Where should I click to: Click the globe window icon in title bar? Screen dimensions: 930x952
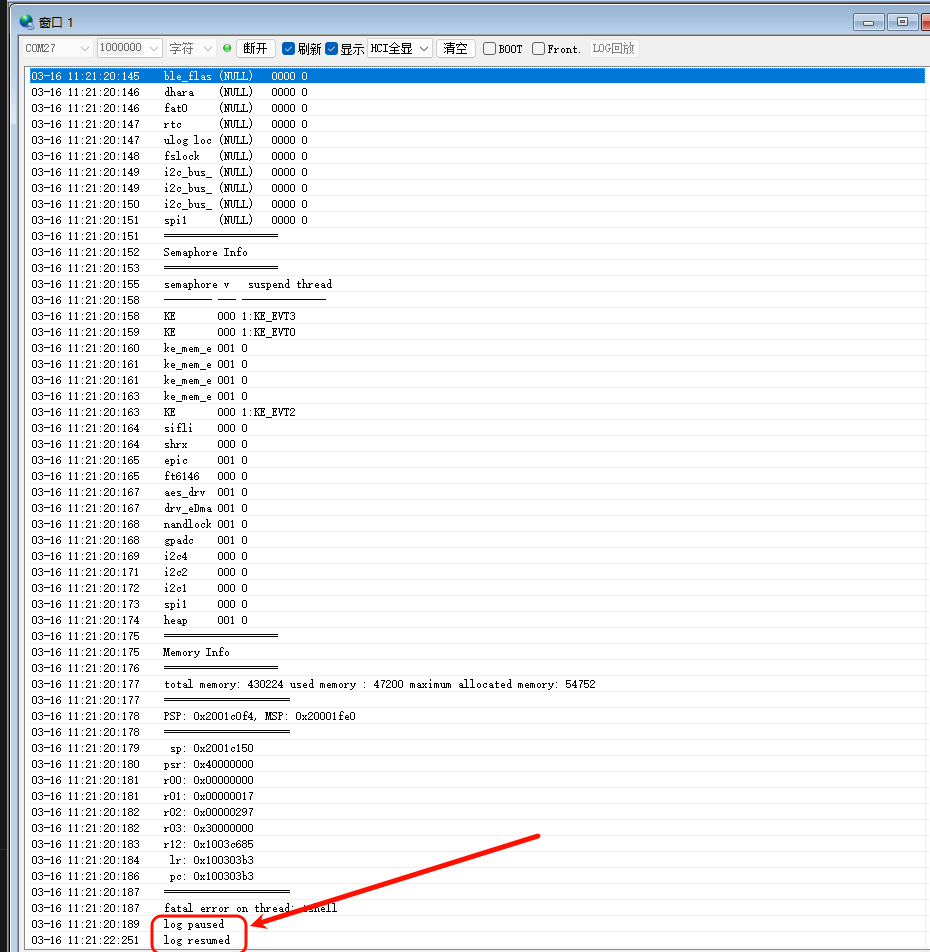coord(26,22)
